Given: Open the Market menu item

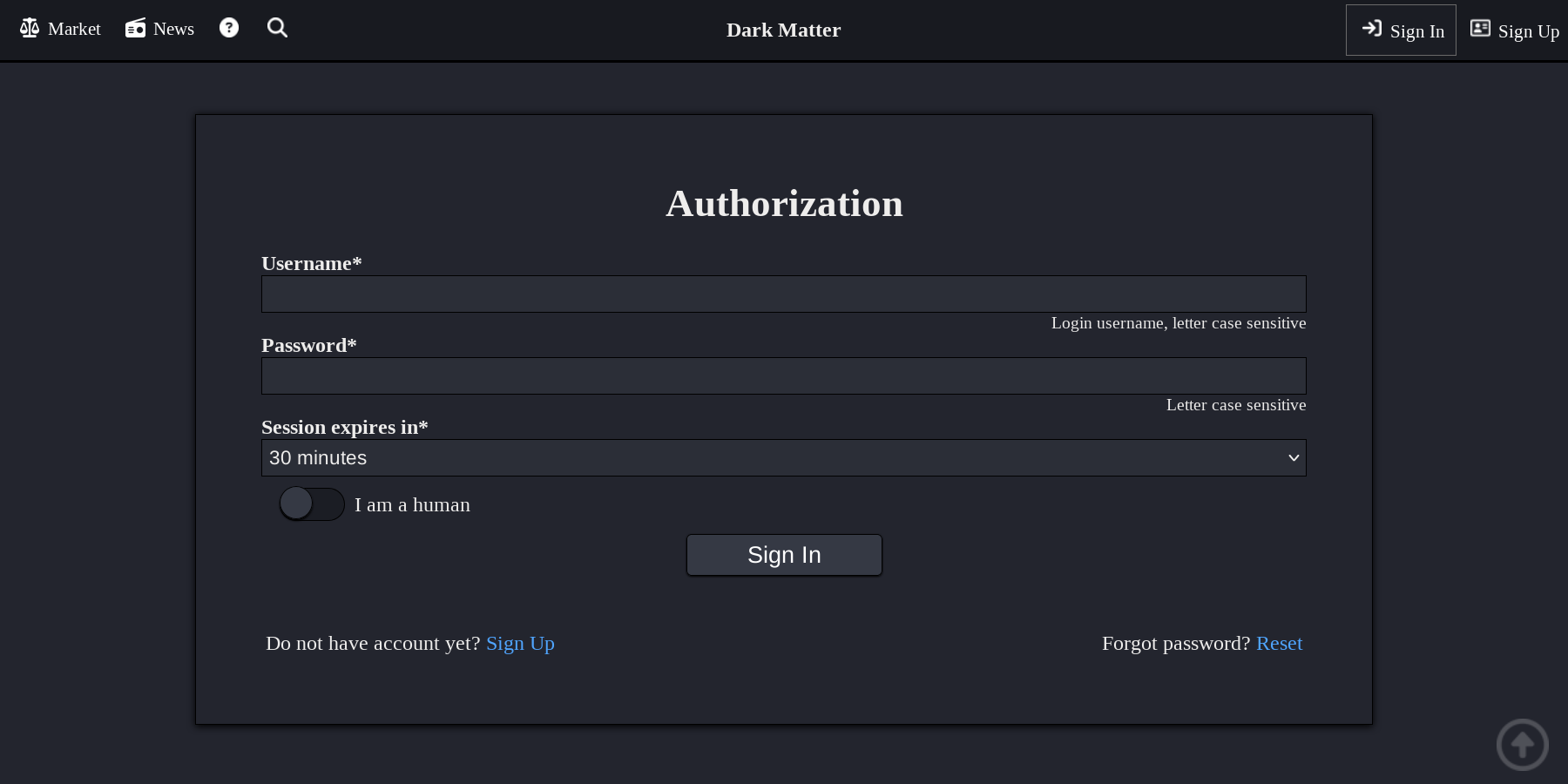Looking at the screenshot, I should coord(74,28).
